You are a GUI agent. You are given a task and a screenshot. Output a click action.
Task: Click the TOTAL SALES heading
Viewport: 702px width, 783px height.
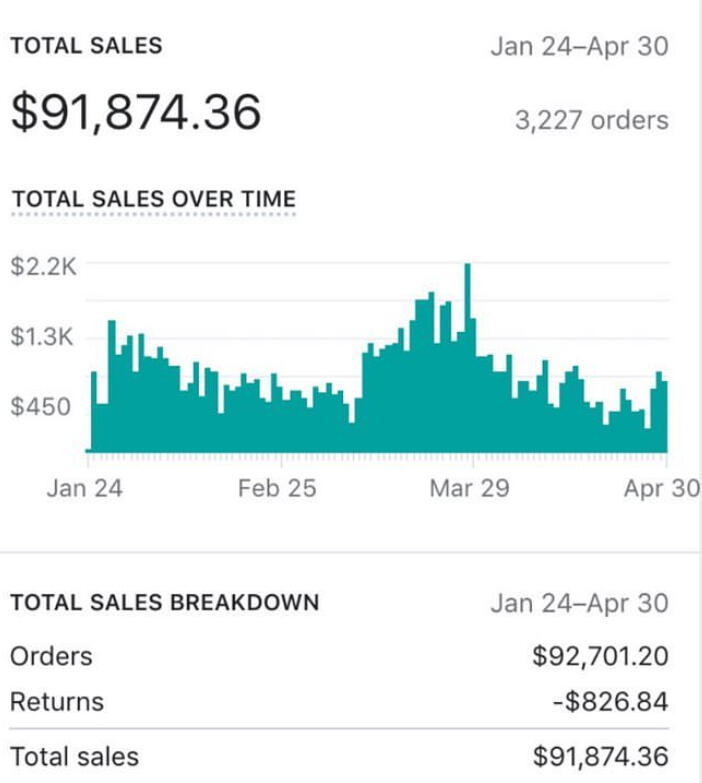point(86,45)
